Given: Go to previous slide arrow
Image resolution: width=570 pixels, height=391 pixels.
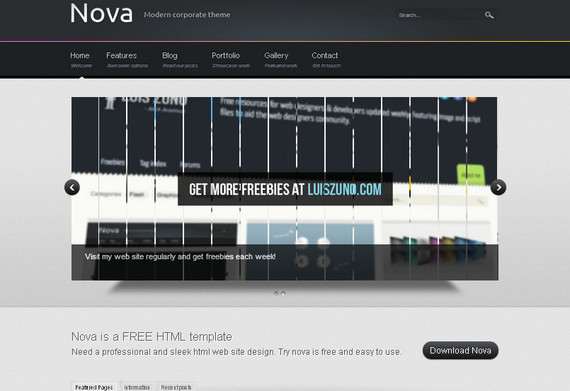Looking at the screenshot, I should coord(72,188).
